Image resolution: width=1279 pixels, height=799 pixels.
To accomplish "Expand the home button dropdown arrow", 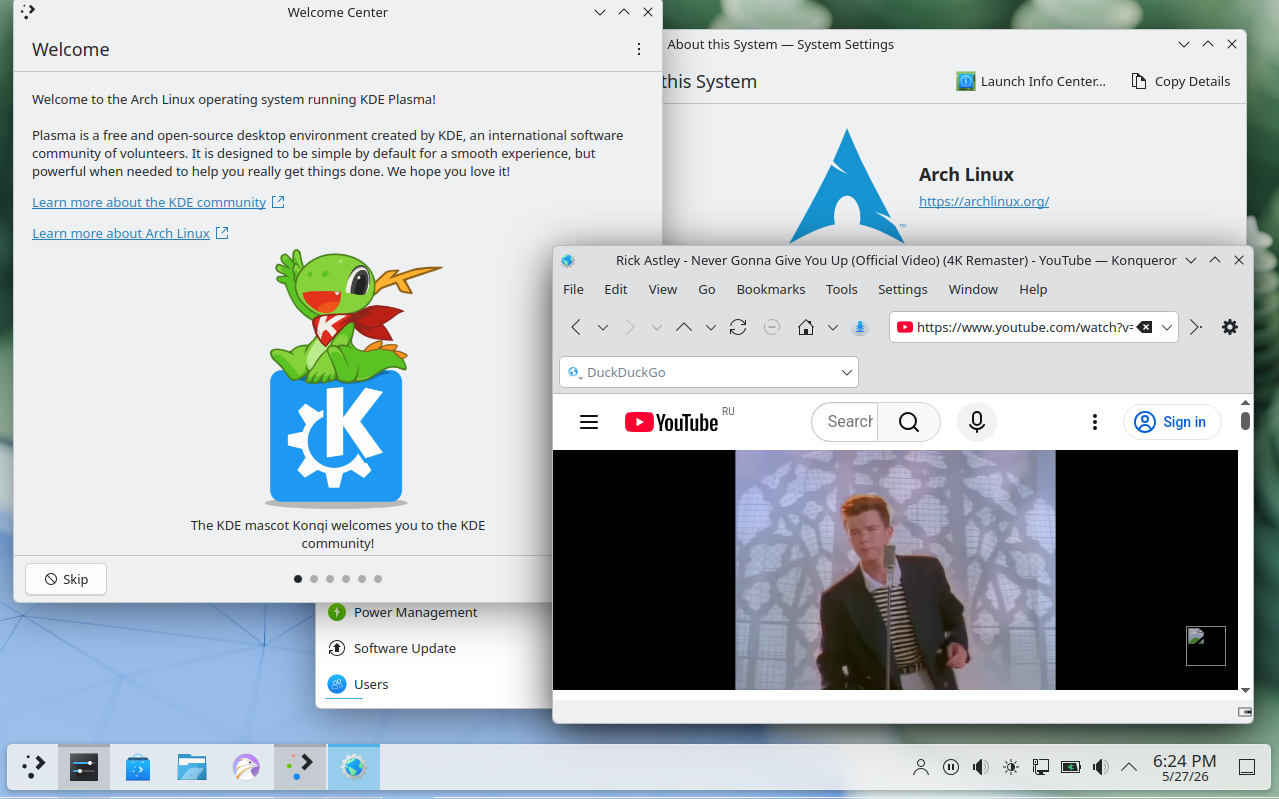I will tap(832, 327).
